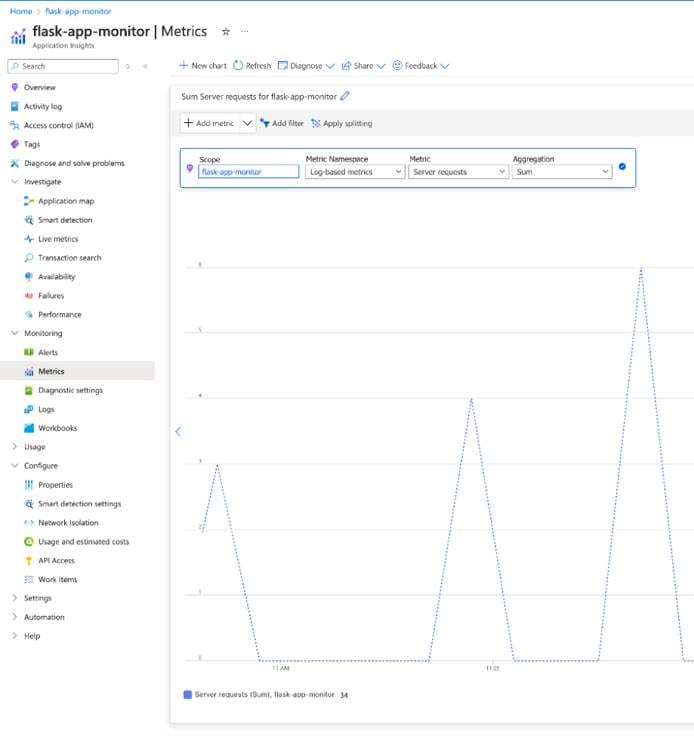Collapse the sidebar menu with double chevron
694x736 pixels.
[145, 66]
